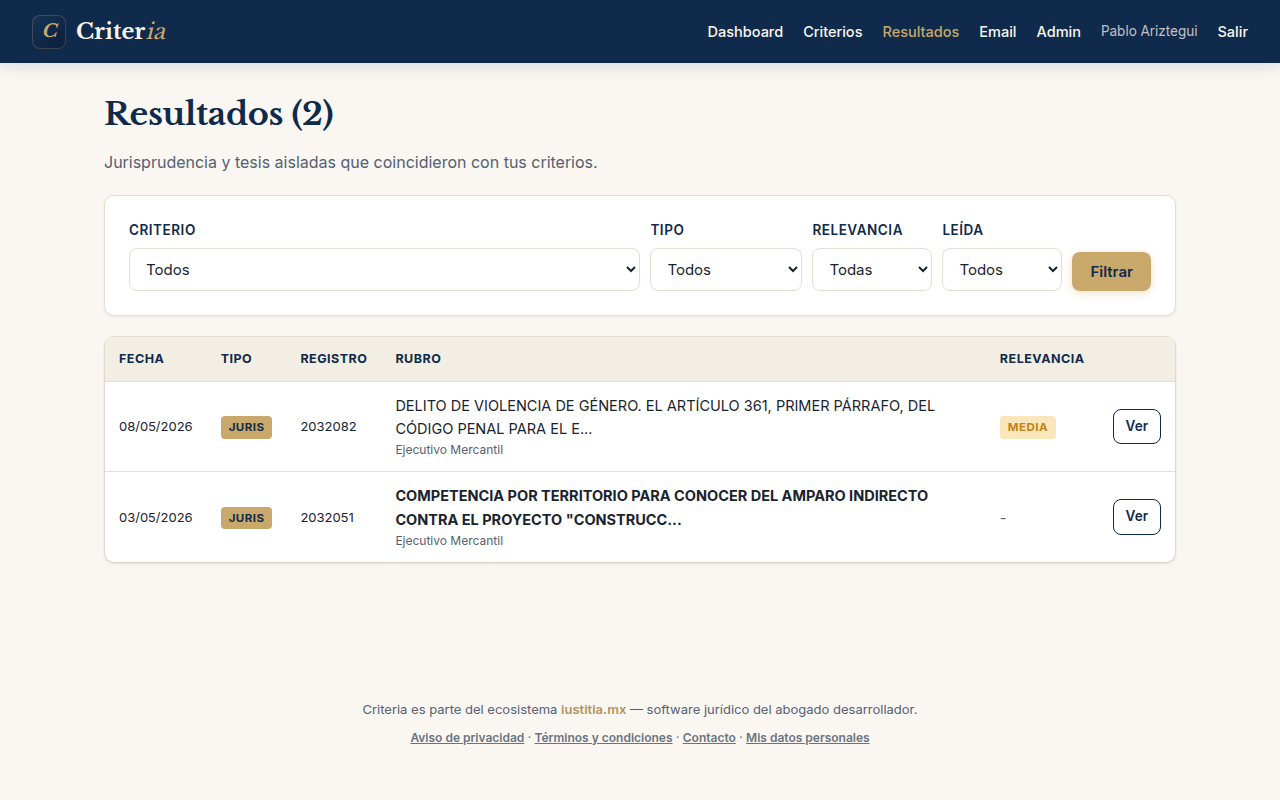
Task: Open the Relevancia filter dropdown
Action: (x=872, y=270)
